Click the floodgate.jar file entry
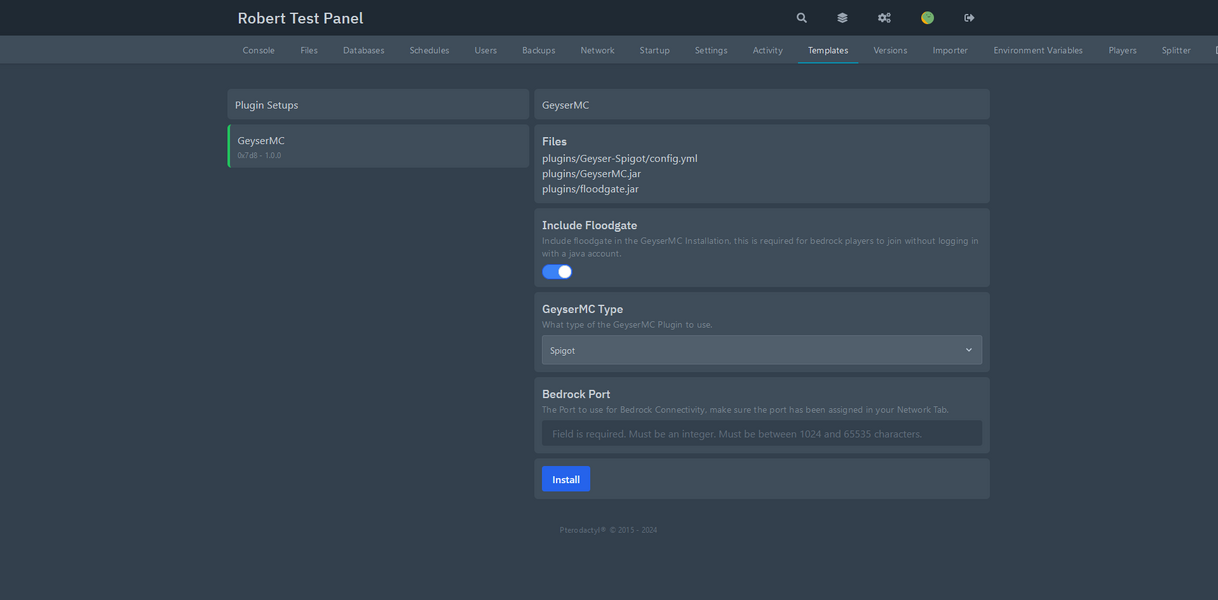The width and height of the screenshot is (1218, 600). 590,188
